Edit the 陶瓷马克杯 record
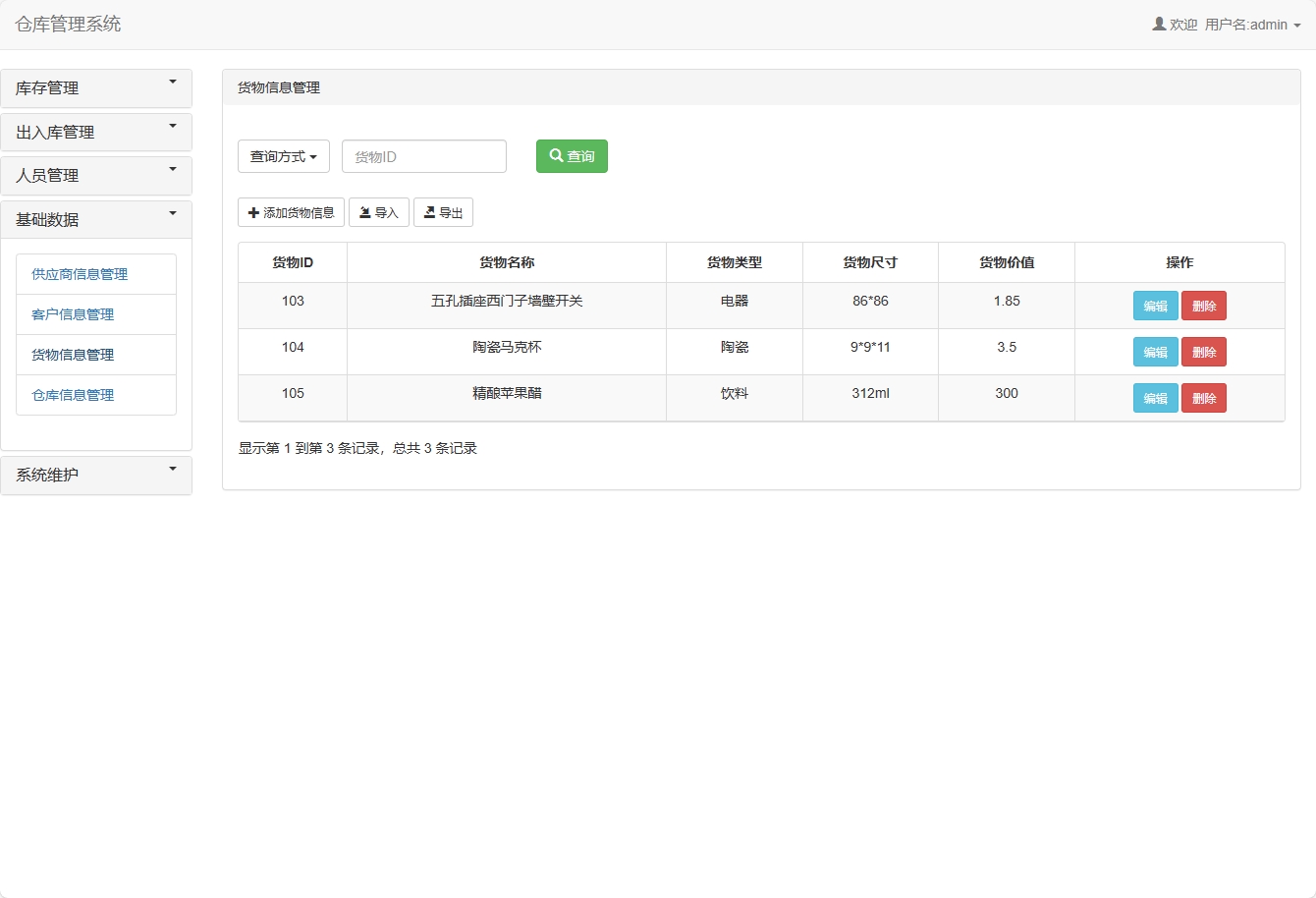The image size is (1316, 898). [1155, 351]
